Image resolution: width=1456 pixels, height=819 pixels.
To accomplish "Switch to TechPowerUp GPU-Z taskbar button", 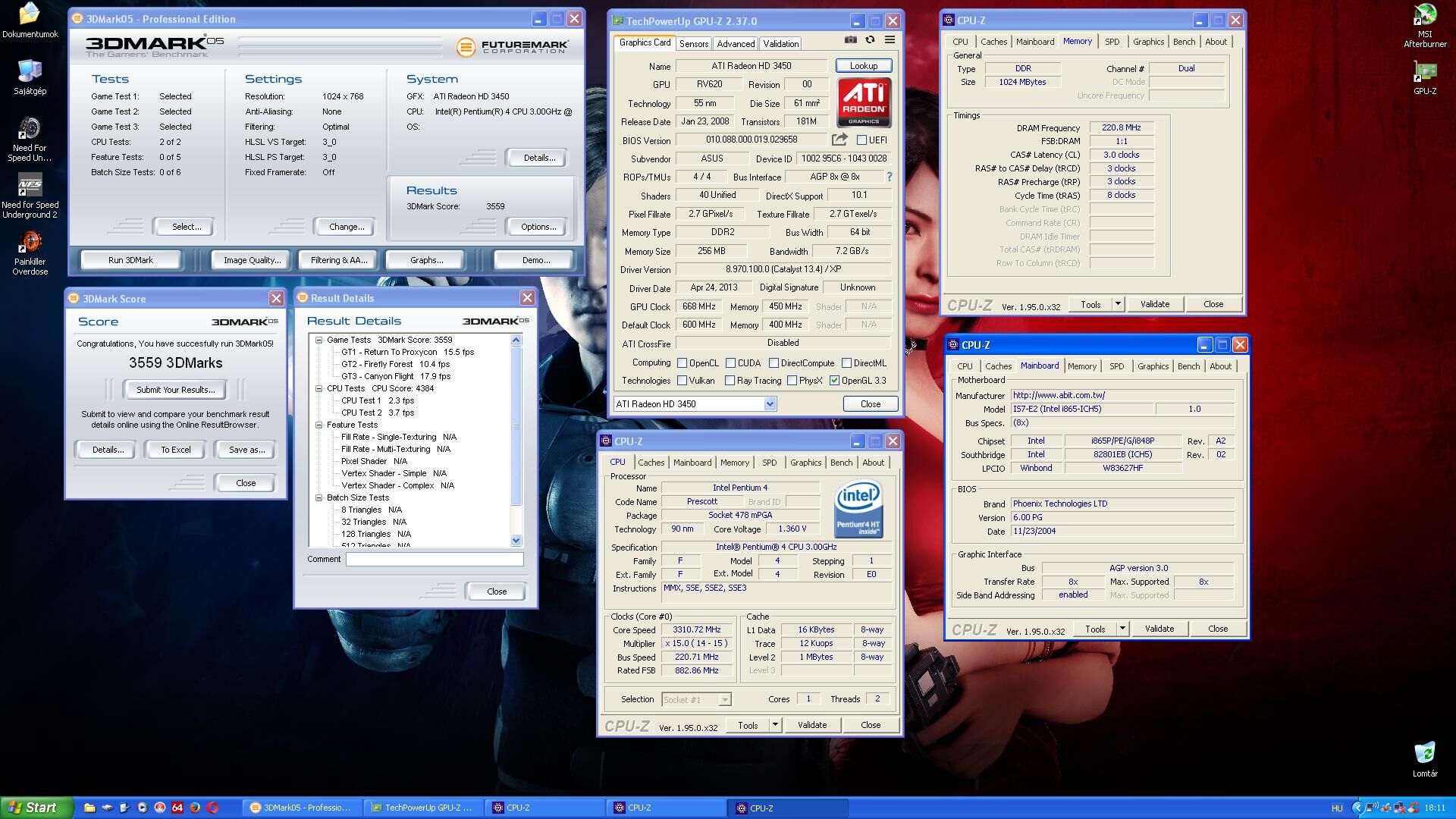I will (x=424, y=808).
